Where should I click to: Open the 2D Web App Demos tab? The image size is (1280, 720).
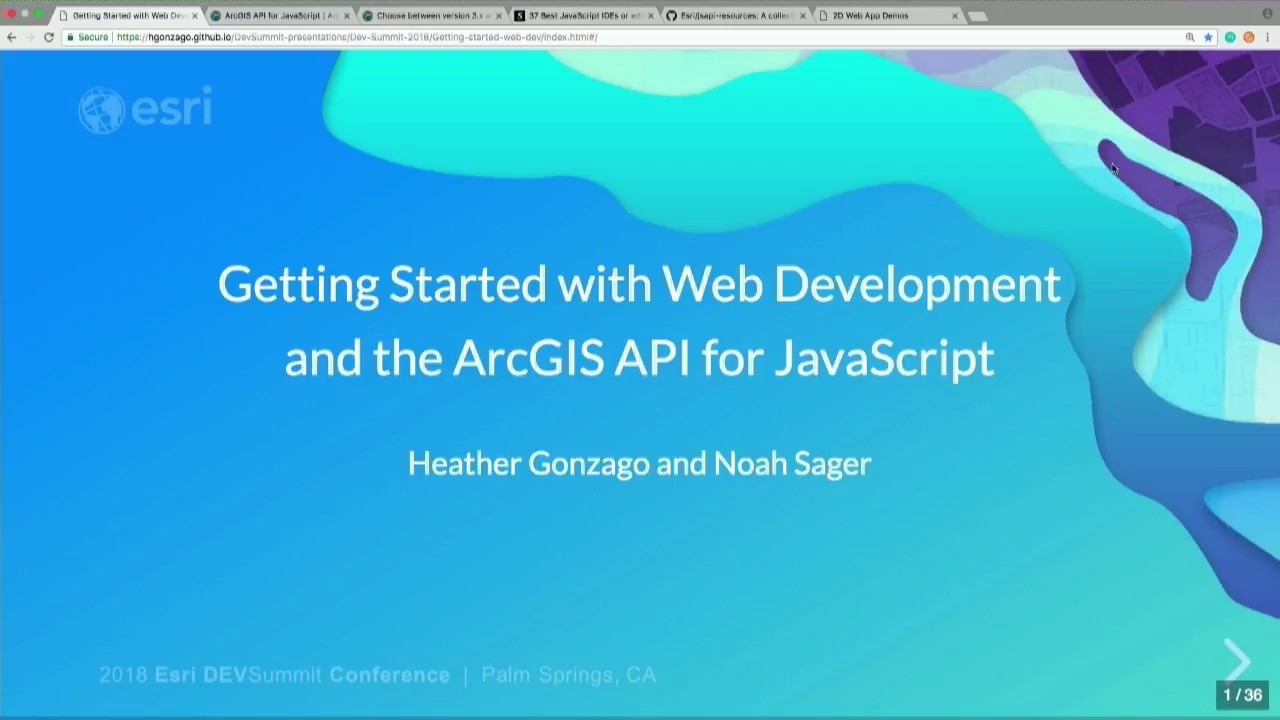point(888,16)
